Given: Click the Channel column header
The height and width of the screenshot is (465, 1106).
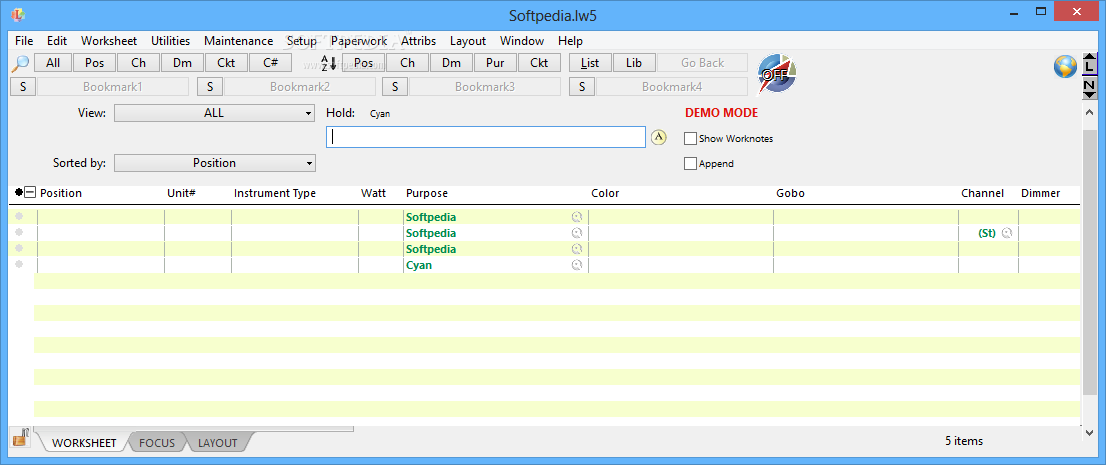Looking at the screenshot, I should pos(983,193).
